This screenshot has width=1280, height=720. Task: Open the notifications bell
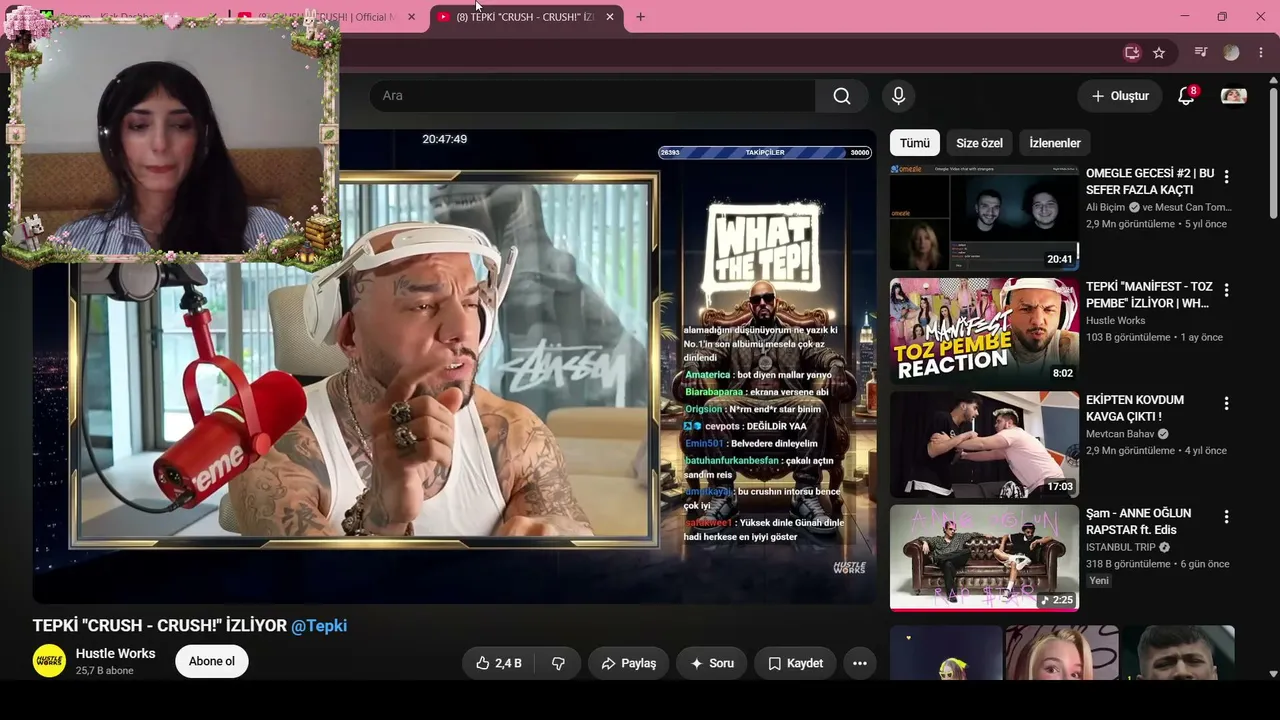[x=1186, y=96]
